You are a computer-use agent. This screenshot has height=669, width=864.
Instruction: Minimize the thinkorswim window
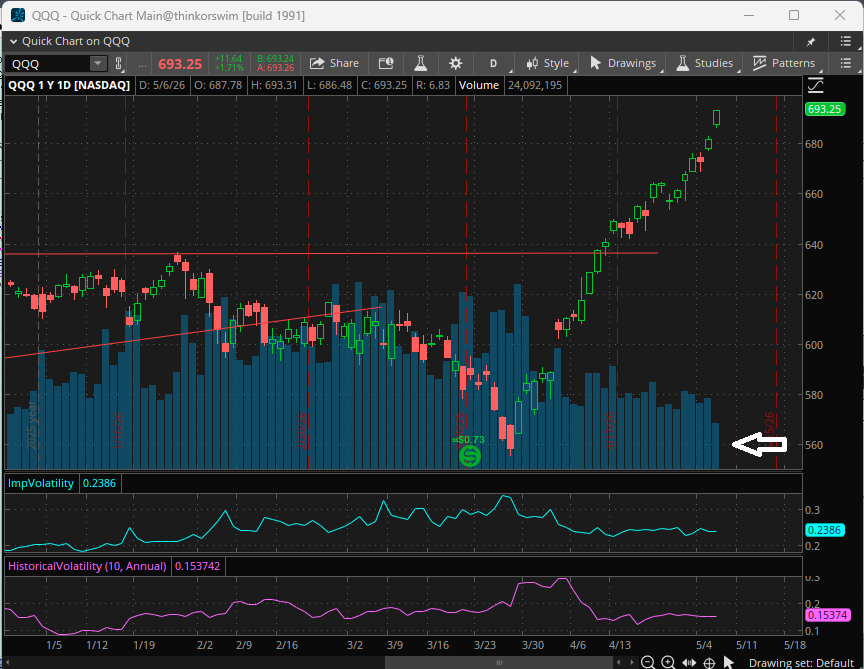[748, 15]
